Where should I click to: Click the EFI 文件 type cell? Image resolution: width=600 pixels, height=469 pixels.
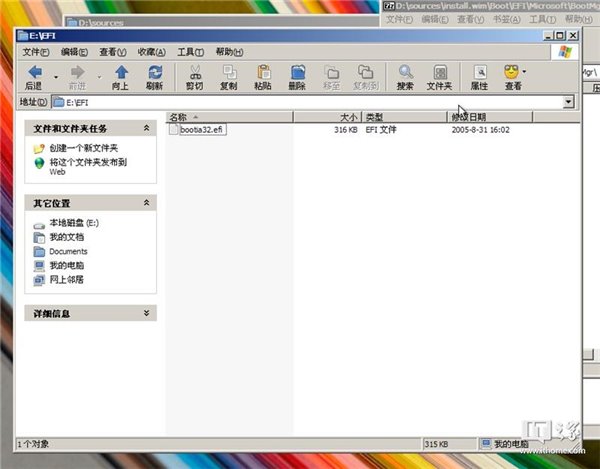(381, 130)
